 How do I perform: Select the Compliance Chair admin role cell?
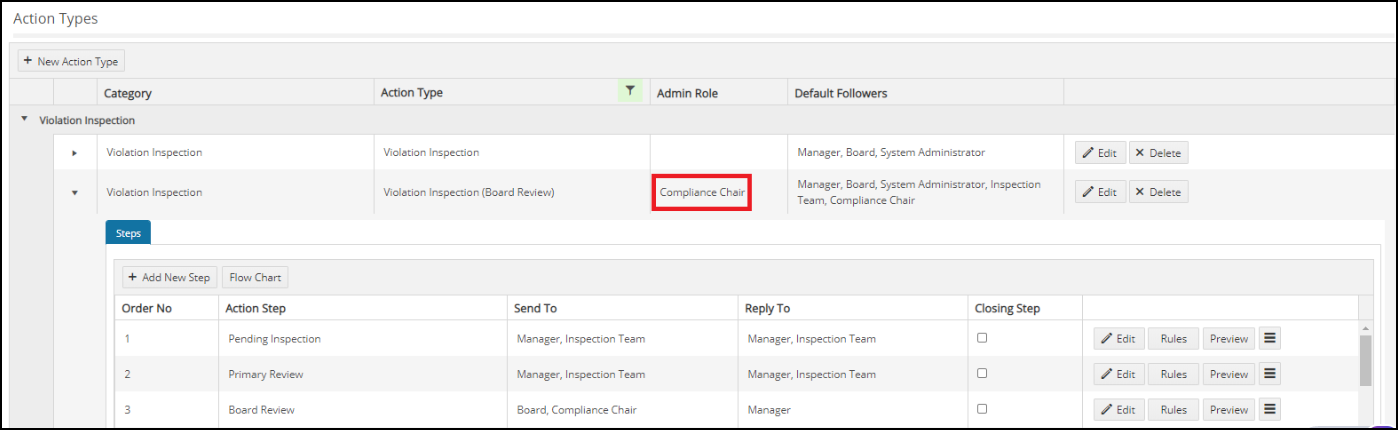702,191
